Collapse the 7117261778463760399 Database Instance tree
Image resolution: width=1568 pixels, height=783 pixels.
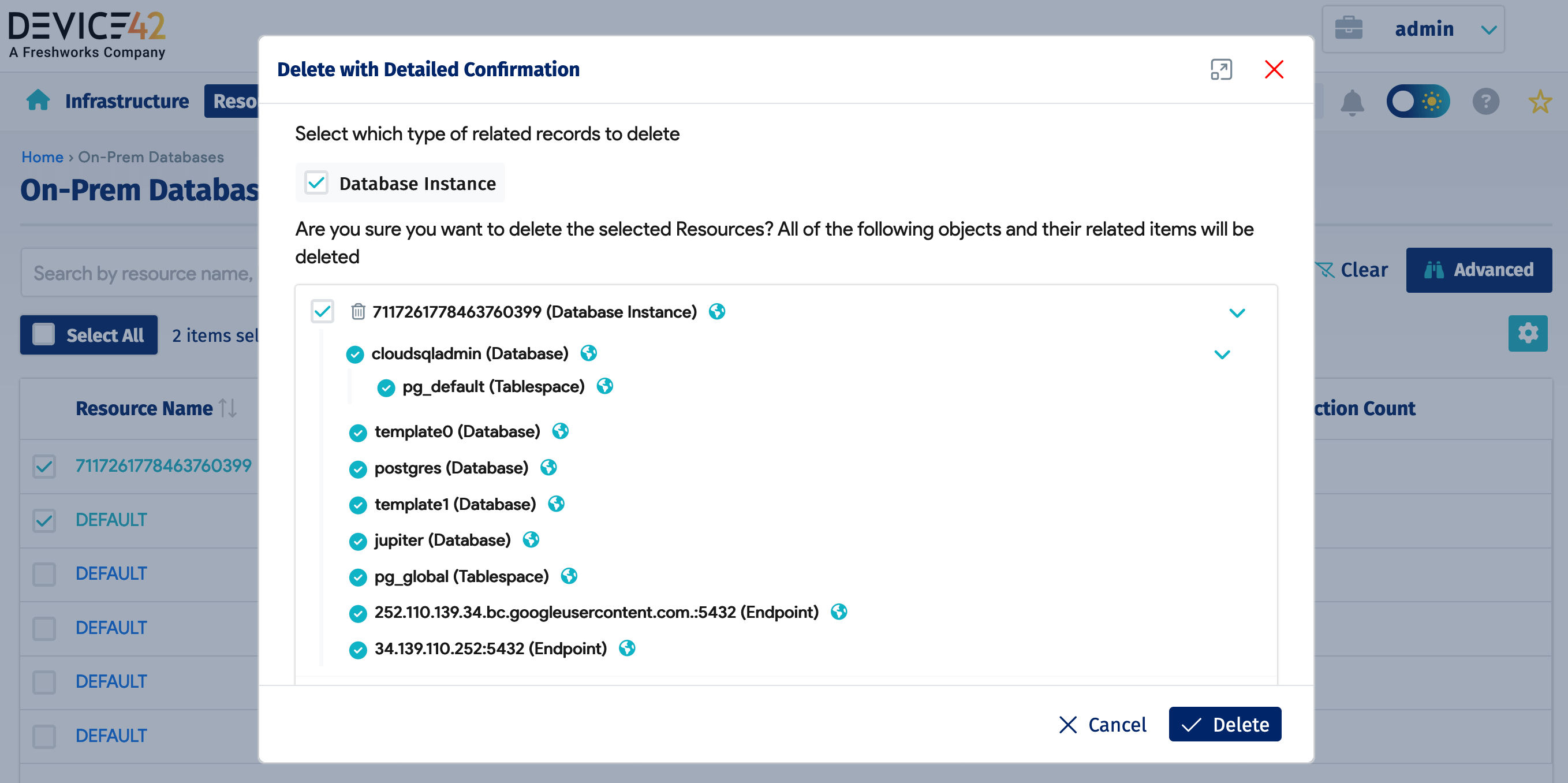(x=1237, y=312)
